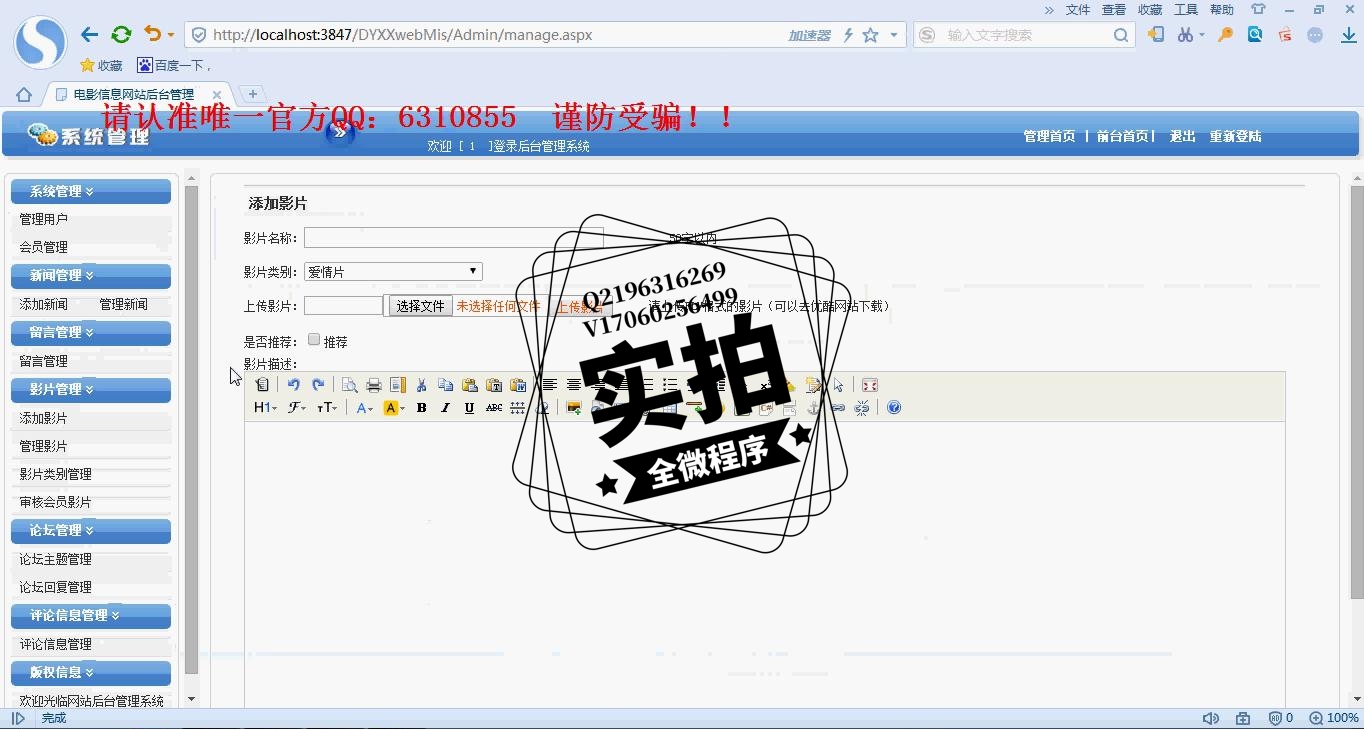
Task: Click the unlink icon in editor toolbar
Action: pyautogui.click(x=862, y=407)
